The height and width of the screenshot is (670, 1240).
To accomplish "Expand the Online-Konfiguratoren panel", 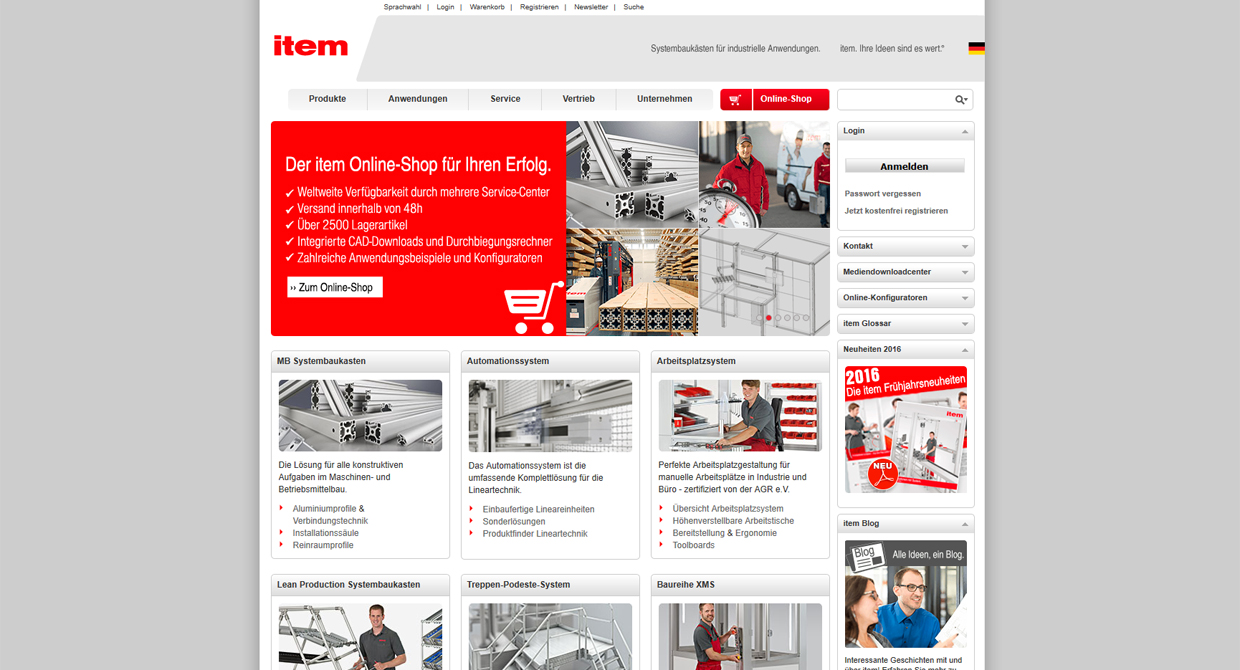I will [965, 298].
